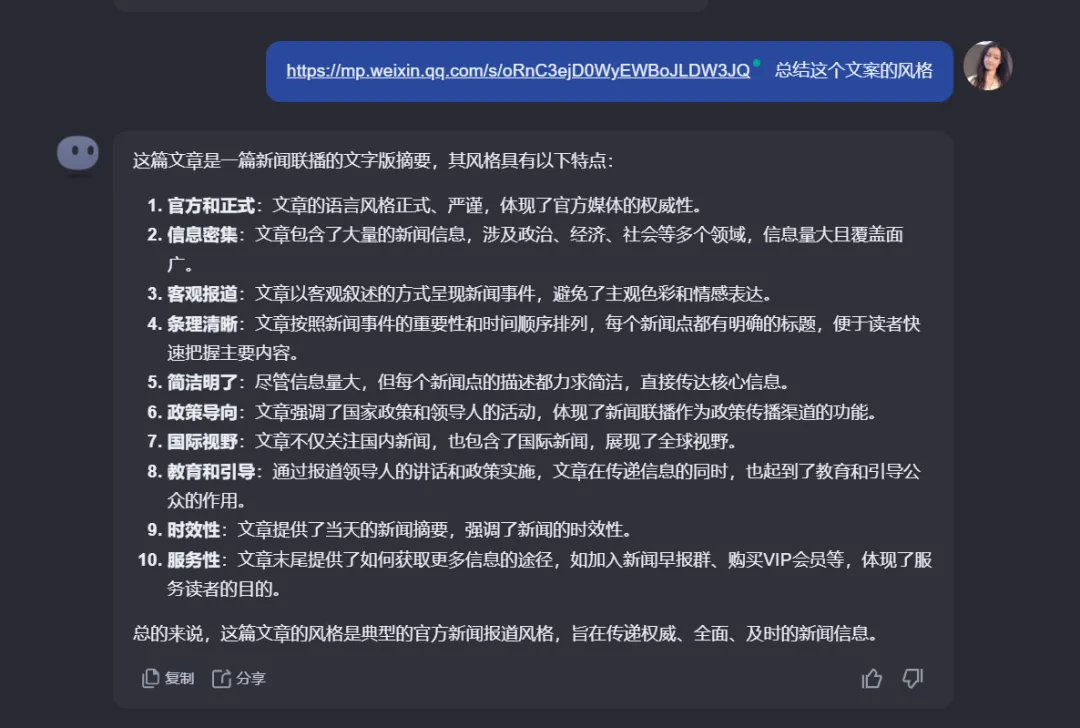This screenshot has height=728, width=1080.
Task: Select list item 简洁明了
Action: tap(468, 382)
